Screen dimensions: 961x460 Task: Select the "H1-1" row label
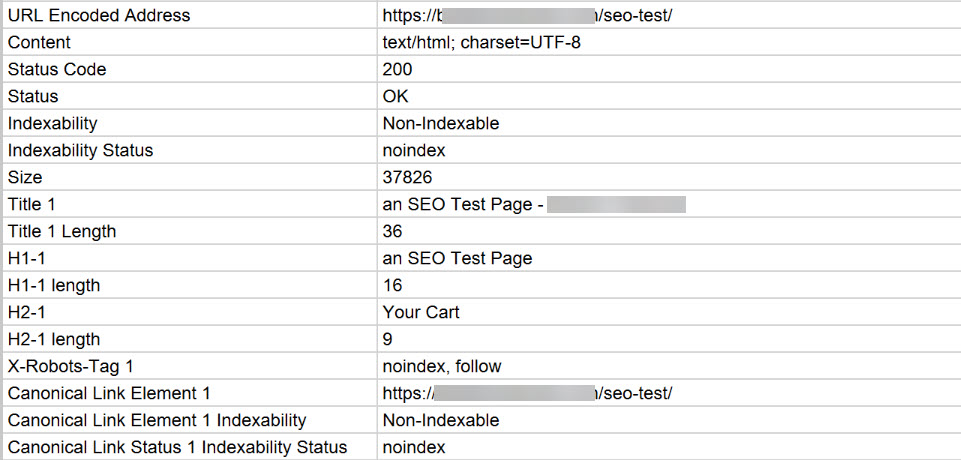(27, 258)
